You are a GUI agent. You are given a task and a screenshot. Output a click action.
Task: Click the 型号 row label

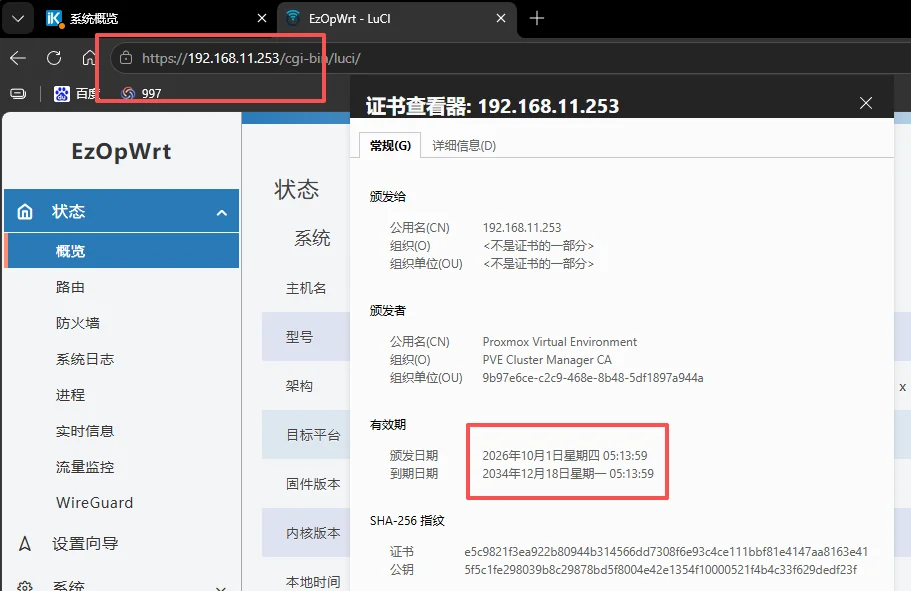[x=299, y=337]
